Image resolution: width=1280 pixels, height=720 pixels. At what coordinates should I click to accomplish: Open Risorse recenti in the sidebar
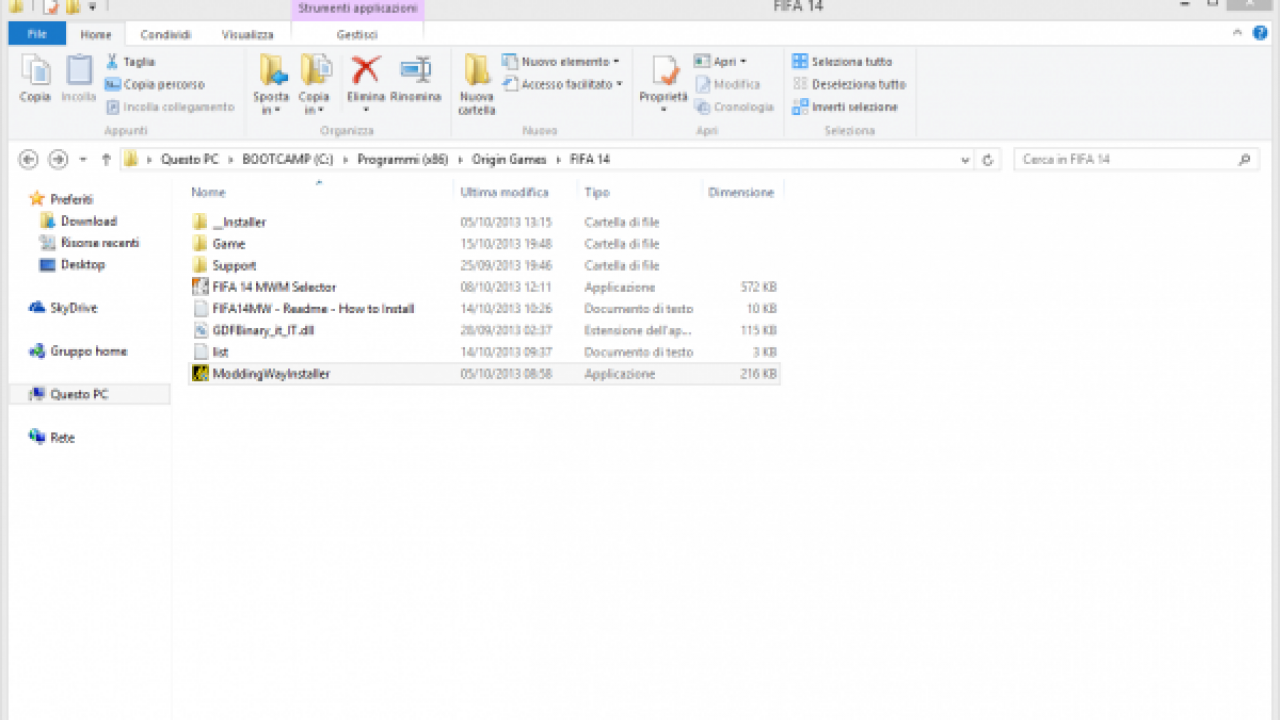99,243
